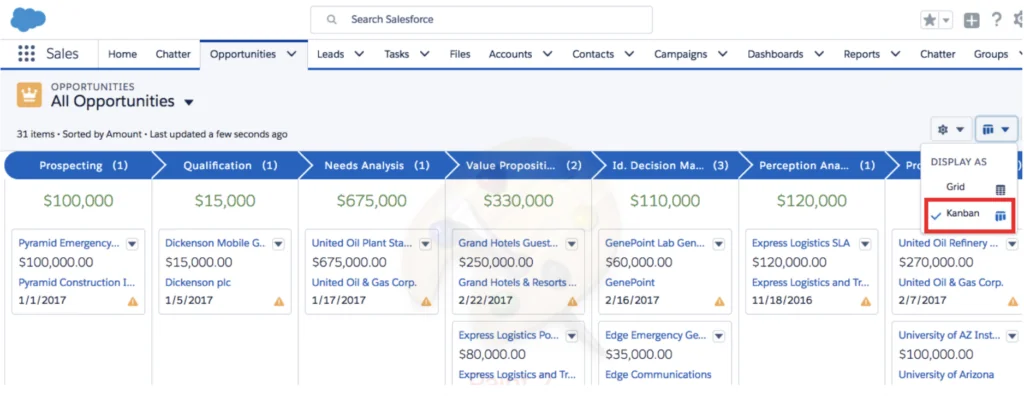
Task: Open actions menu on United Oil Plant card
Action: (425, 244)
